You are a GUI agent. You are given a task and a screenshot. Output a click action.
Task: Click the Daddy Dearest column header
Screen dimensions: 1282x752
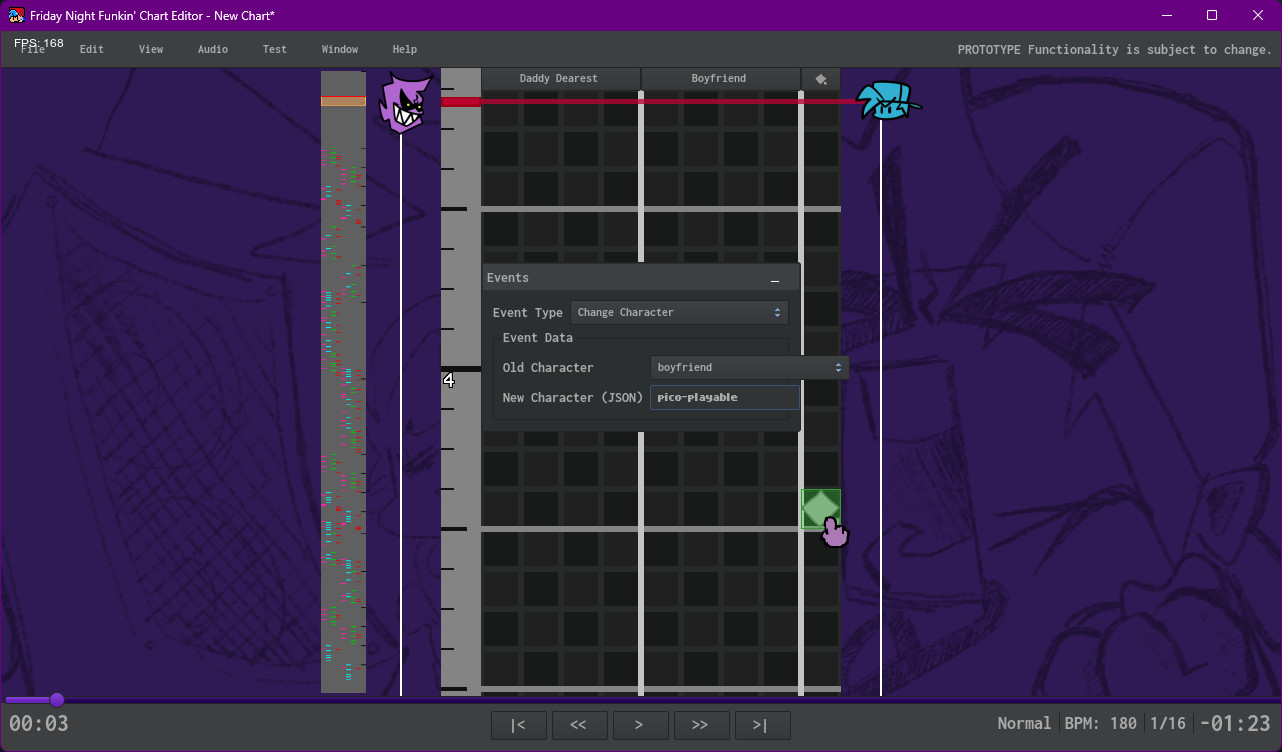point(560,78)
